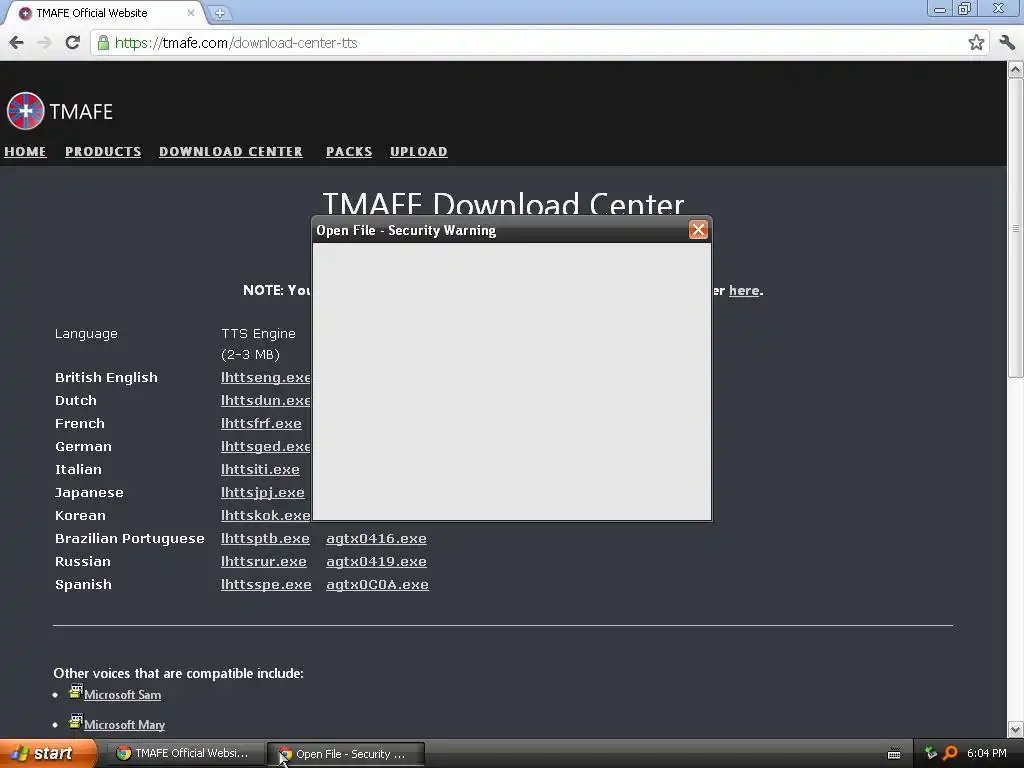Click the vertical scrollbar thumb

(1016, 228)
